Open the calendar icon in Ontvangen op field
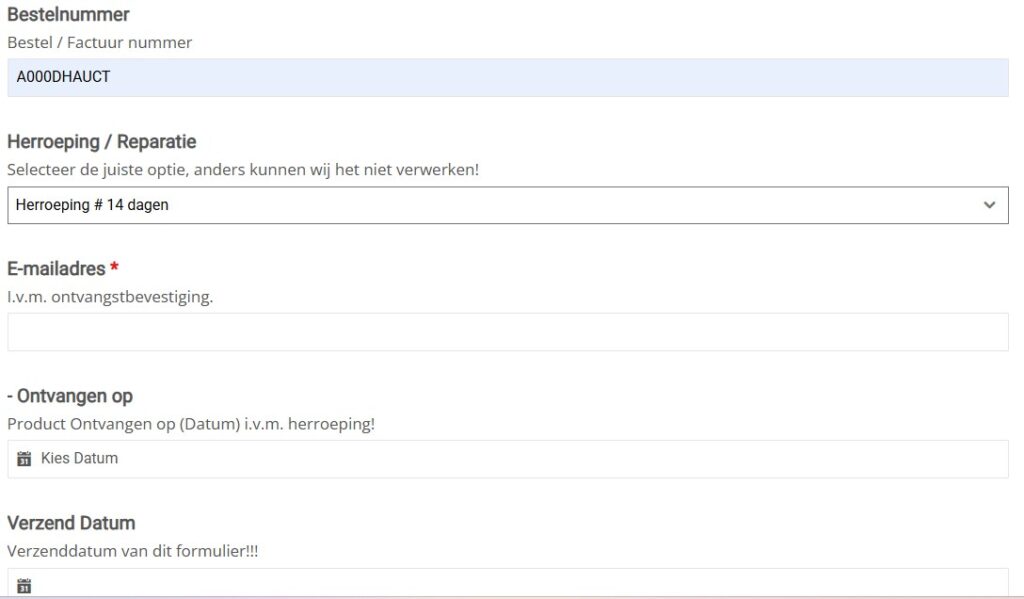 pyautogui.click(x=25, y=459)
